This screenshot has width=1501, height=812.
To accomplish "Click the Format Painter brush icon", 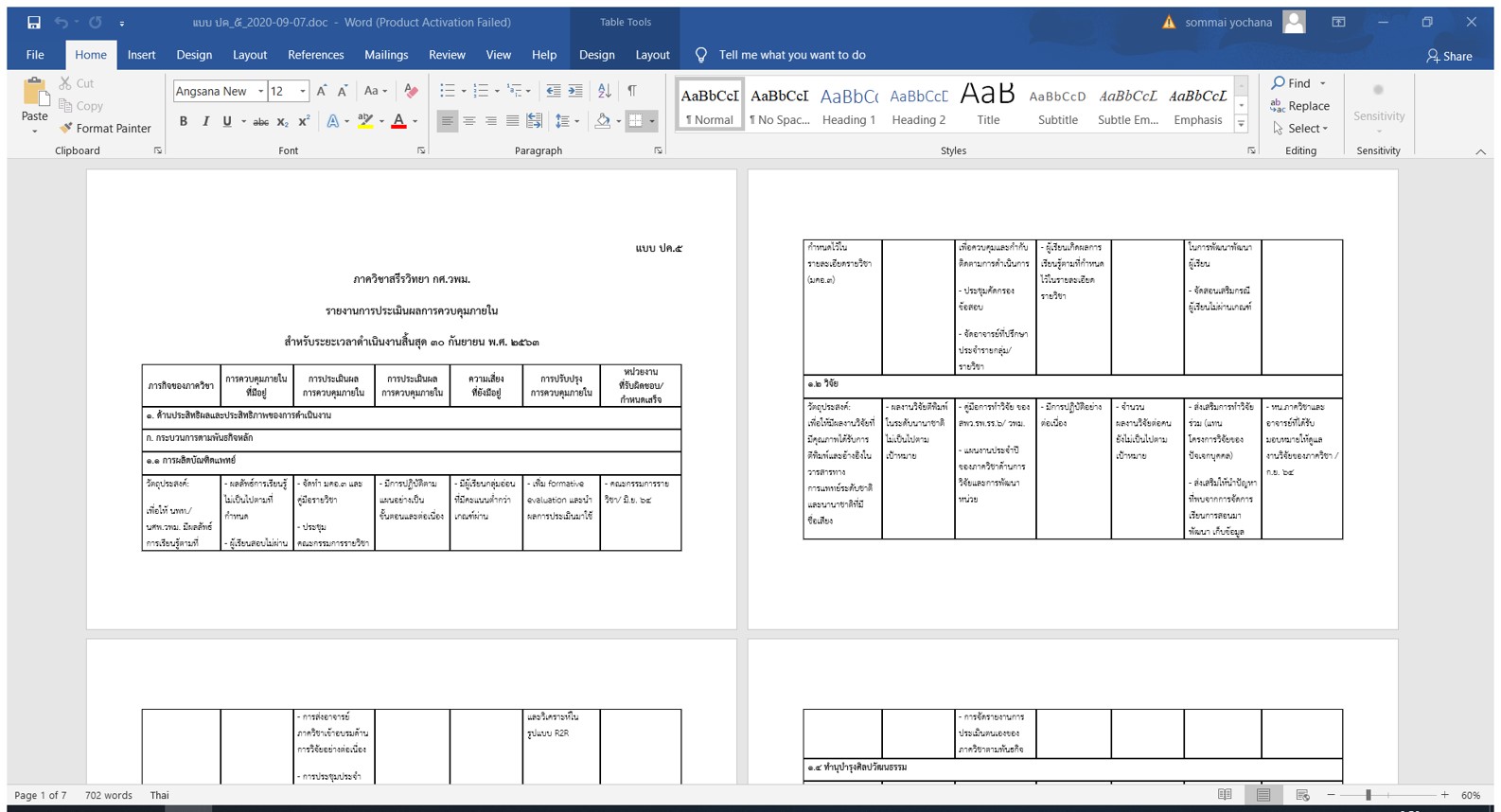I will click(x=66, y=128).
